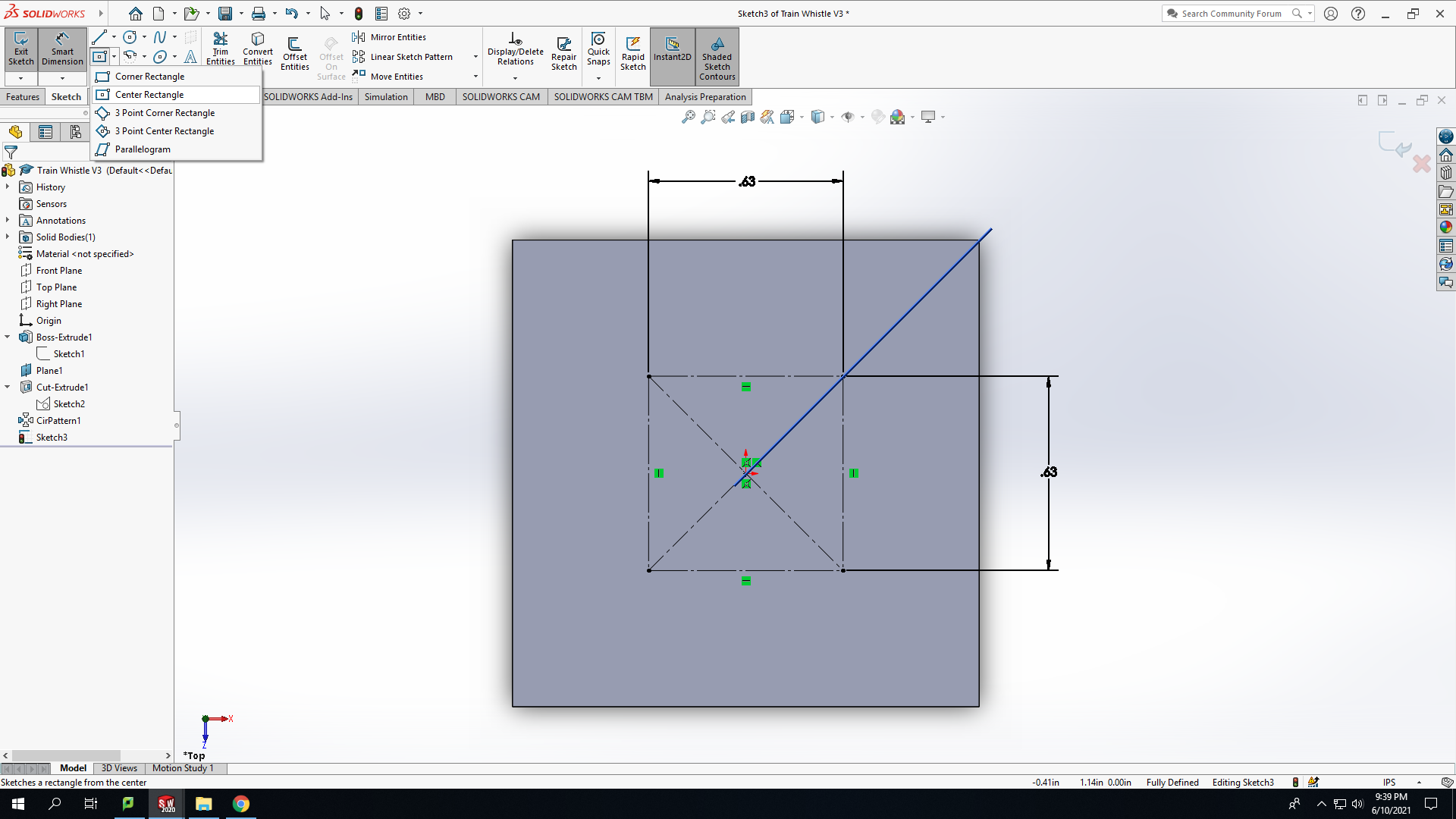Click the Search Community Forum field
Image resolution: width=1456 pixels, height=819 pixels.
pos(1232,14)
